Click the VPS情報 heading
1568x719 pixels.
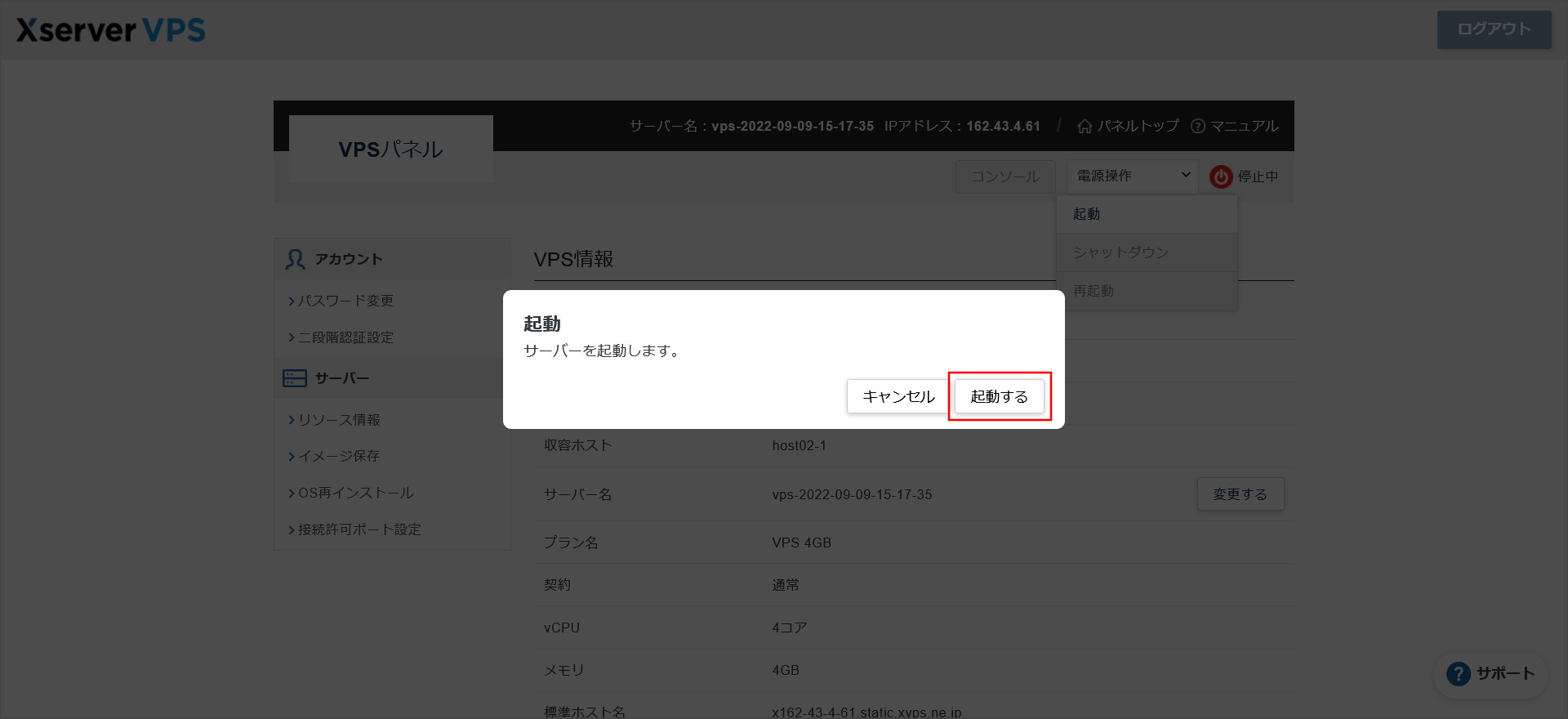click(x=573, y=259)
